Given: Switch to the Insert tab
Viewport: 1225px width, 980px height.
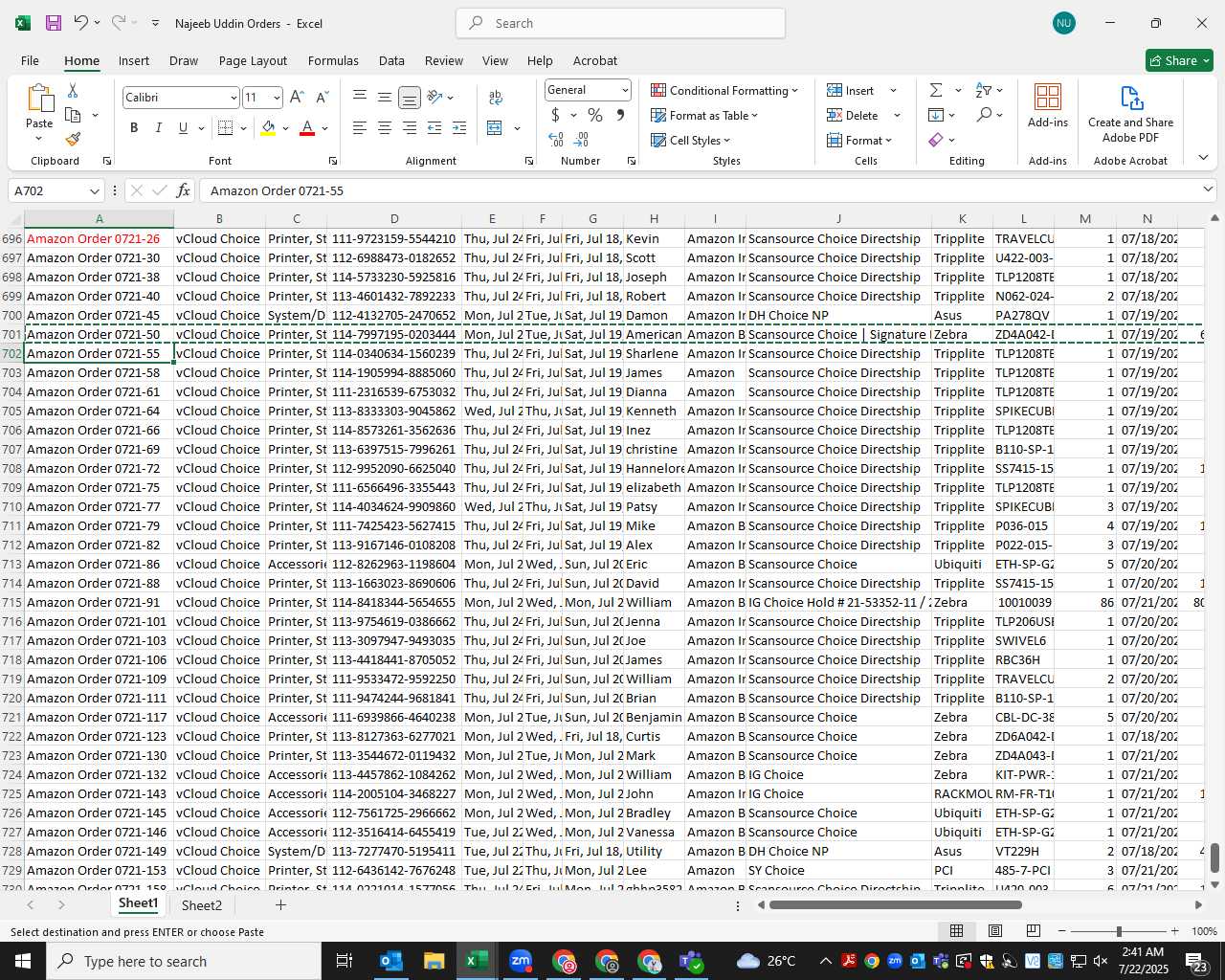Looking at the screenshot, I should [134, 60].
